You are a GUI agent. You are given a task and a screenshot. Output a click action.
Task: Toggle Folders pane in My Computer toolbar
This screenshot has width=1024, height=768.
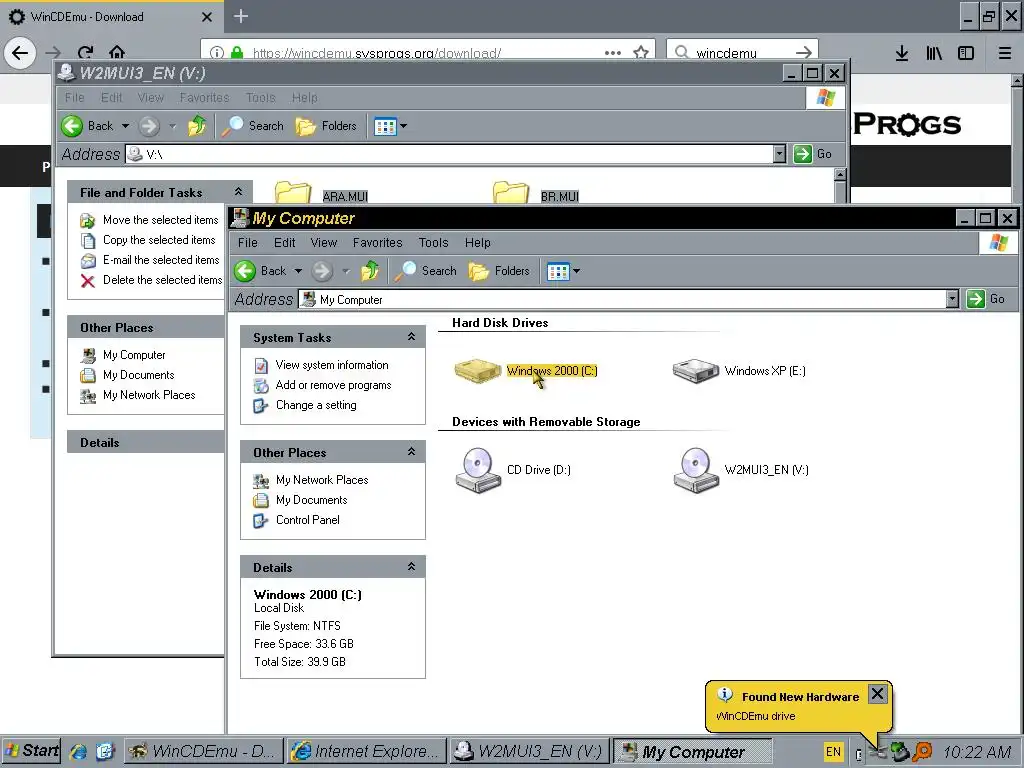point(499,270)
